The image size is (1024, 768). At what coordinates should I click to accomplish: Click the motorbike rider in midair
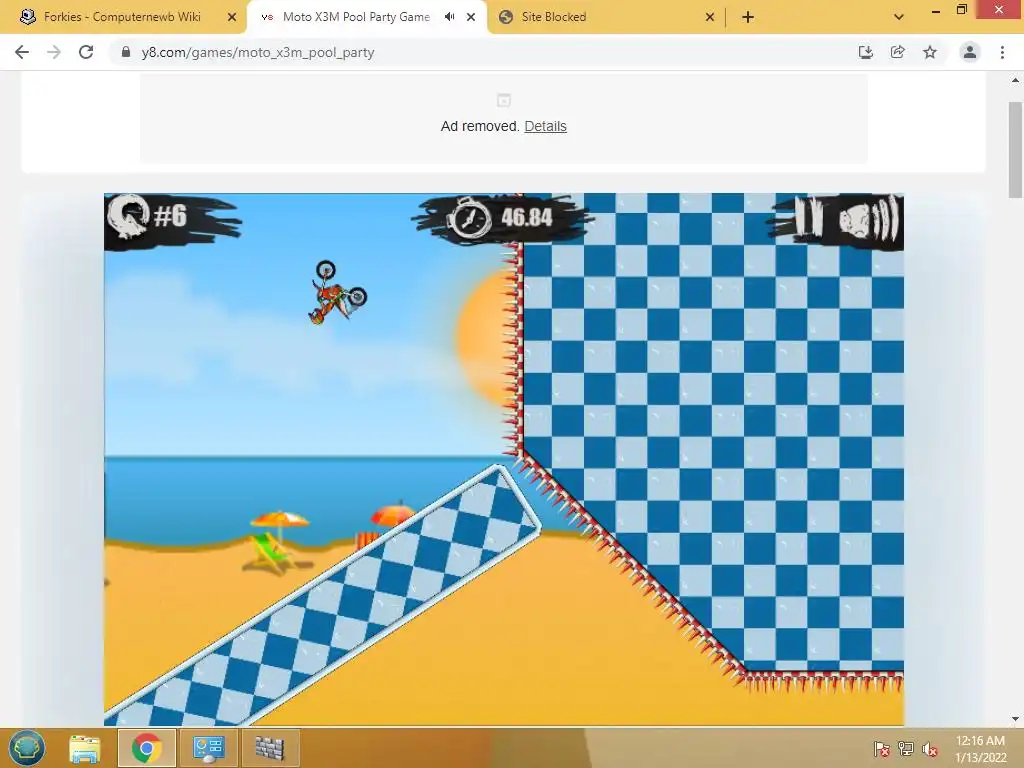point(337,292)
